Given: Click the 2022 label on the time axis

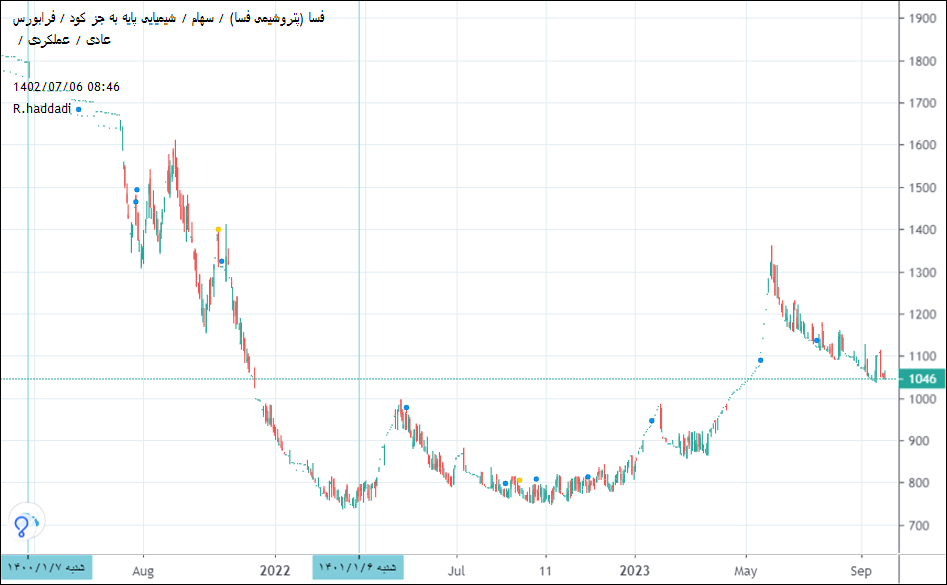Looking at the screenshot, I should (x=275, y=571).
